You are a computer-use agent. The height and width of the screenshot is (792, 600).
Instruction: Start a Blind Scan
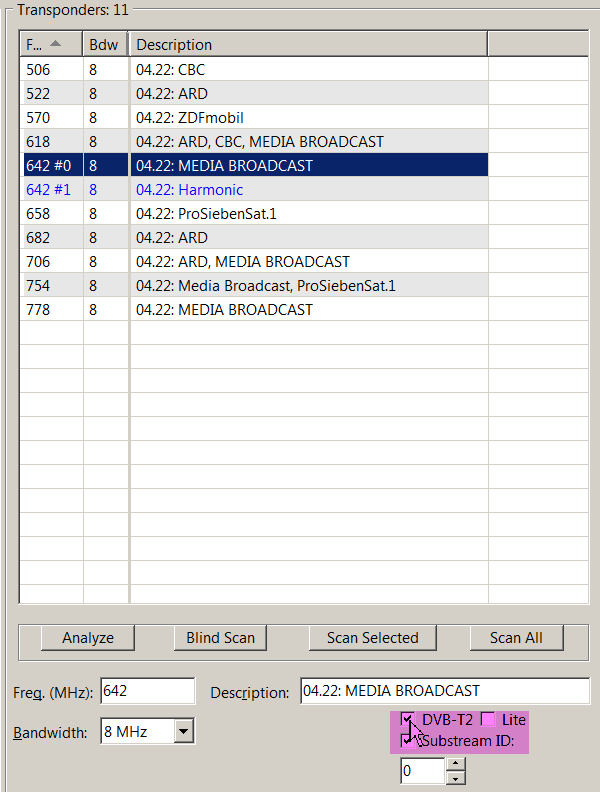(220, 638)
